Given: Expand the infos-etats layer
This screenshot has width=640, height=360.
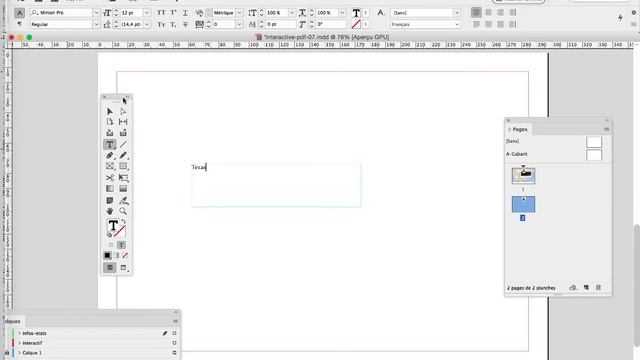Looking at the screenshot, I should point(19,333).
